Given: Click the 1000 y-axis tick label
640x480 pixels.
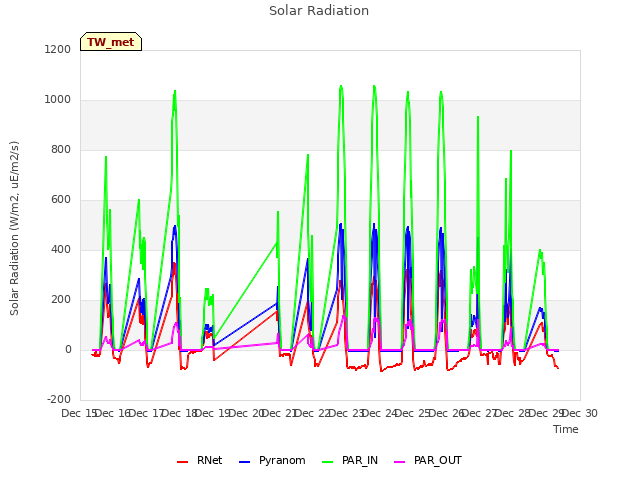Looking at the screenshot, I should click(58, 100).
